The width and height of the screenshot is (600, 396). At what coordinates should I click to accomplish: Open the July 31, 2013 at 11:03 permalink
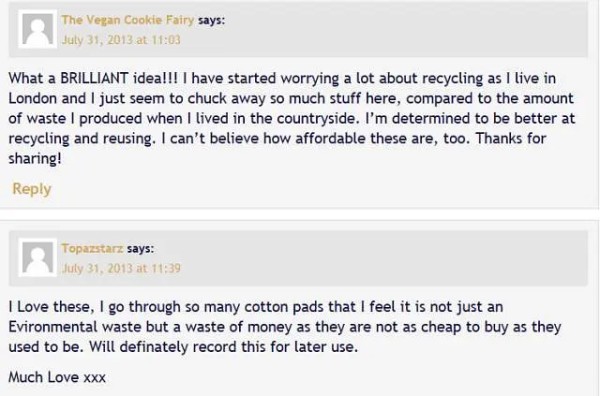[121, 40]
